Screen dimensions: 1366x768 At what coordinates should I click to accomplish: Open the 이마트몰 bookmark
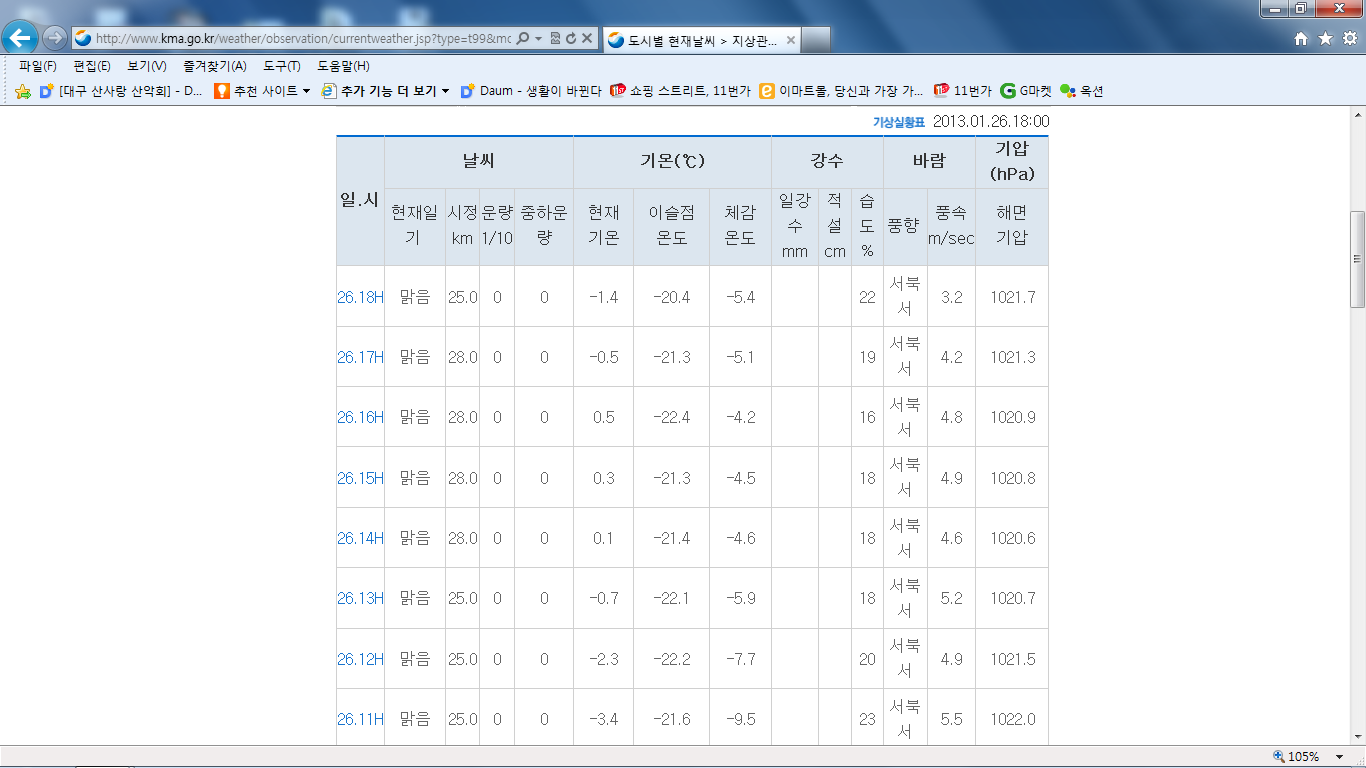[x=842, y=91]
